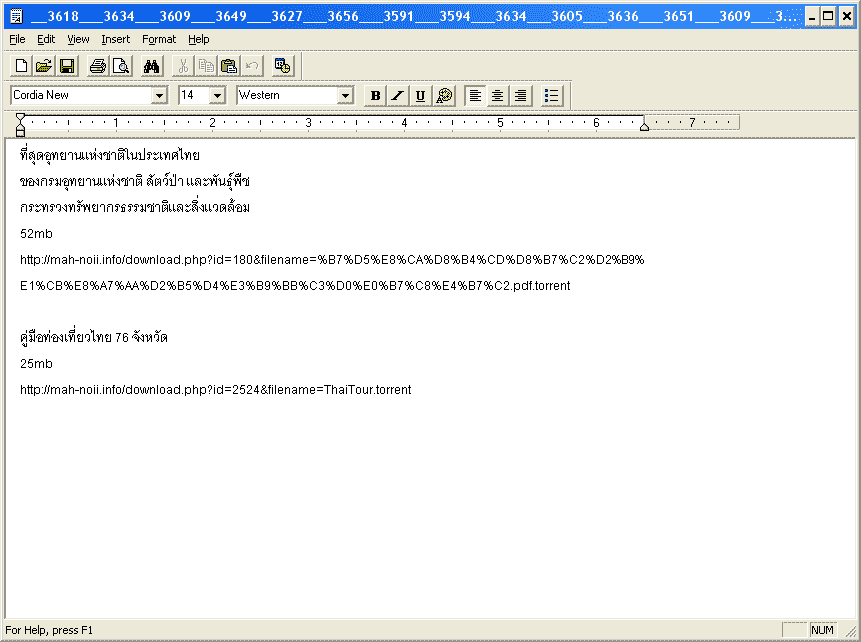Toggle Bold formatting
This screenshot has width=861, height=642.
[x=375, y=95]
